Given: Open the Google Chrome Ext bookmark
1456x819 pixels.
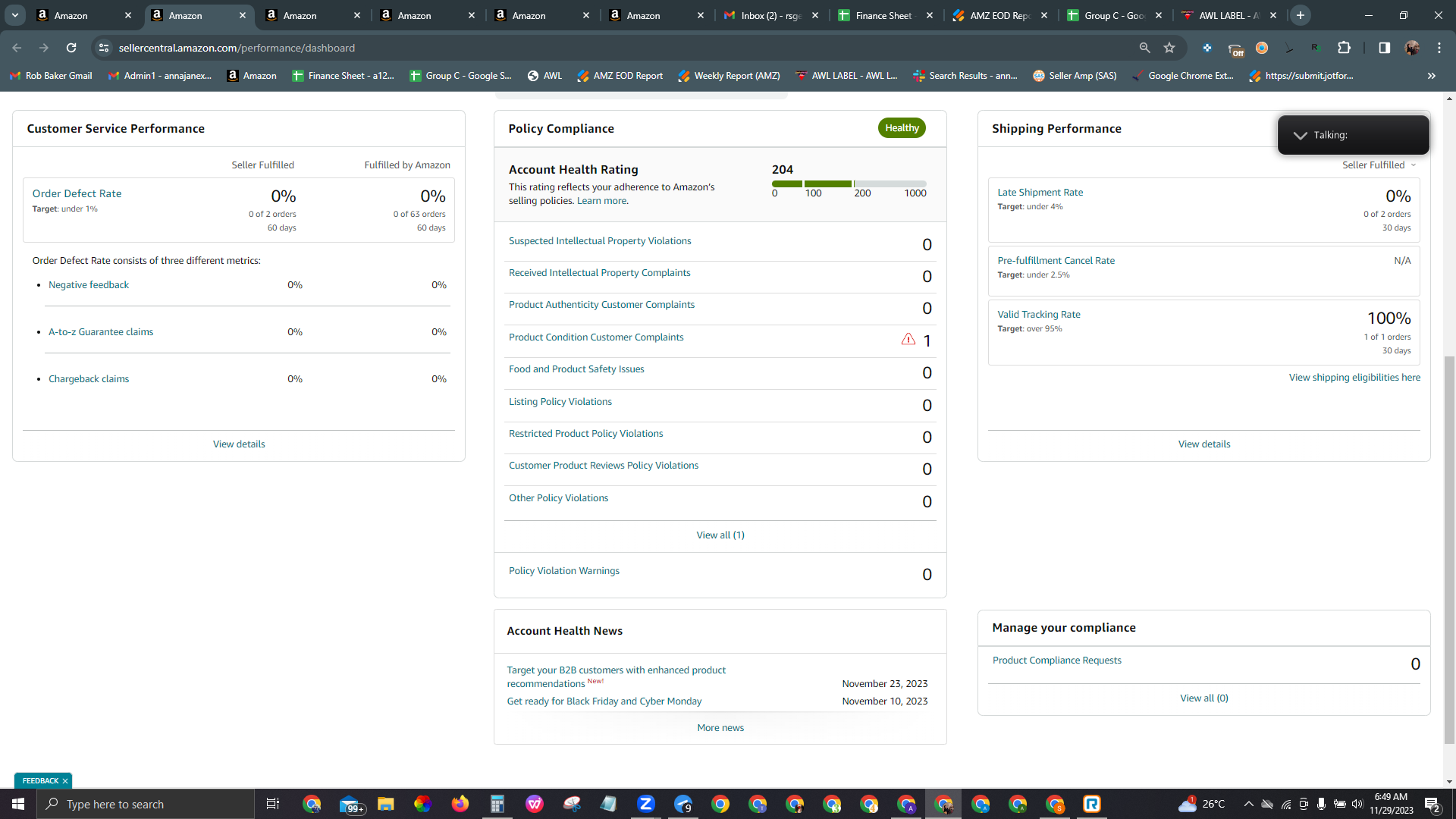Looking at the screenshot, I should (x=1183, y=76).
